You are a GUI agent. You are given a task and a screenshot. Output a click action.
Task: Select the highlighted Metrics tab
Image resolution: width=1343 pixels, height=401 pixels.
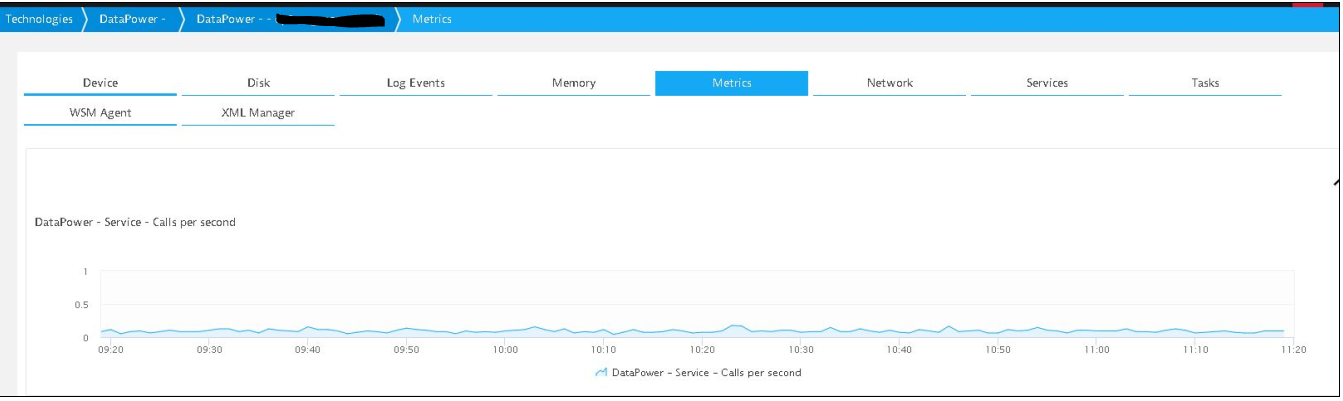pyautogui.click(x=731, y=83)
